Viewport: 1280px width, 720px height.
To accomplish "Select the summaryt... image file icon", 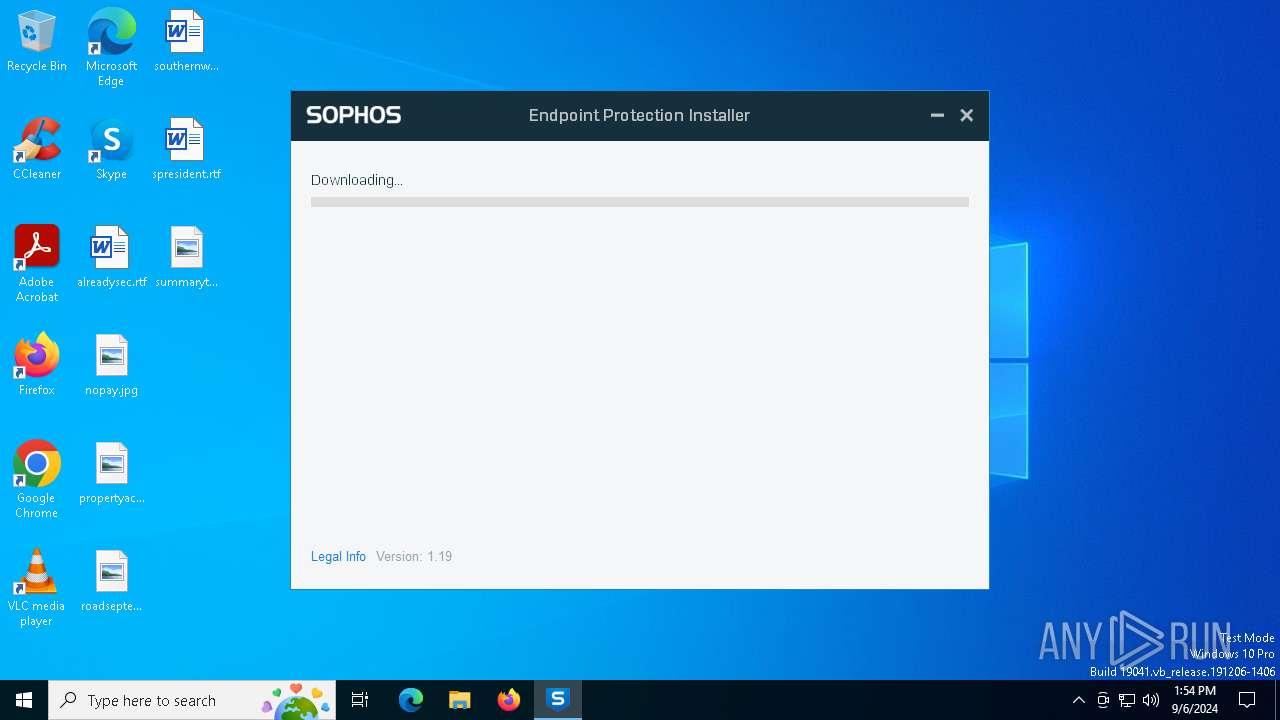I will (186, 257).
